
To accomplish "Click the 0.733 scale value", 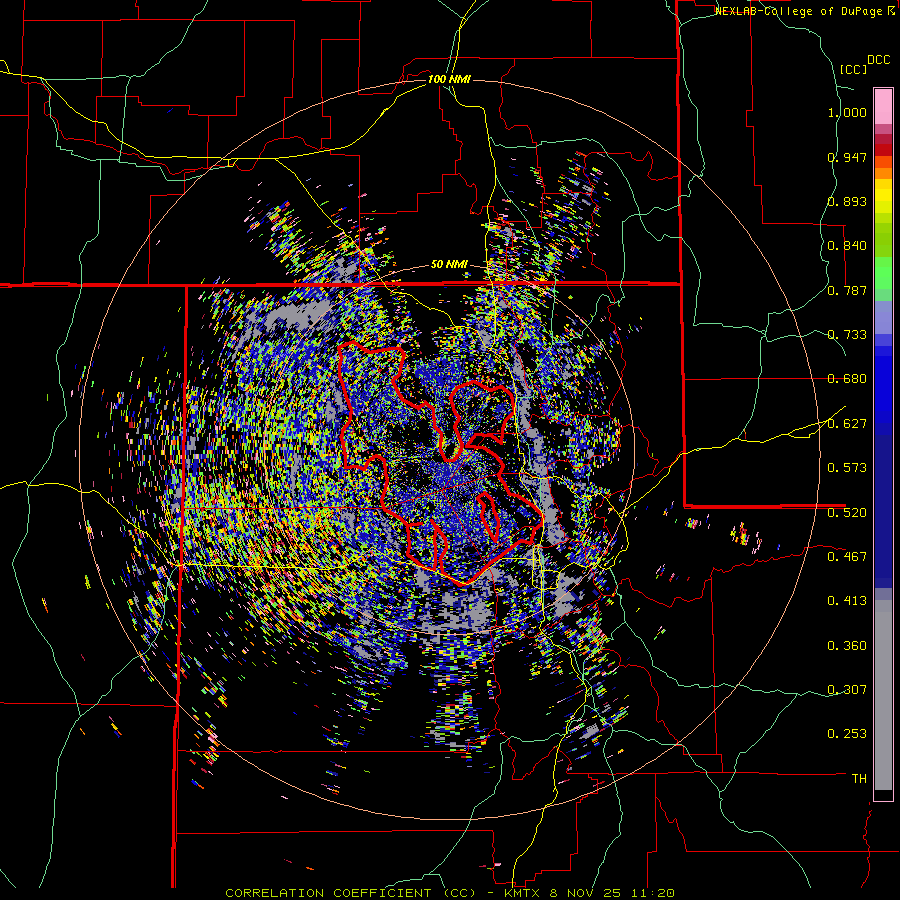I will 847,335.
